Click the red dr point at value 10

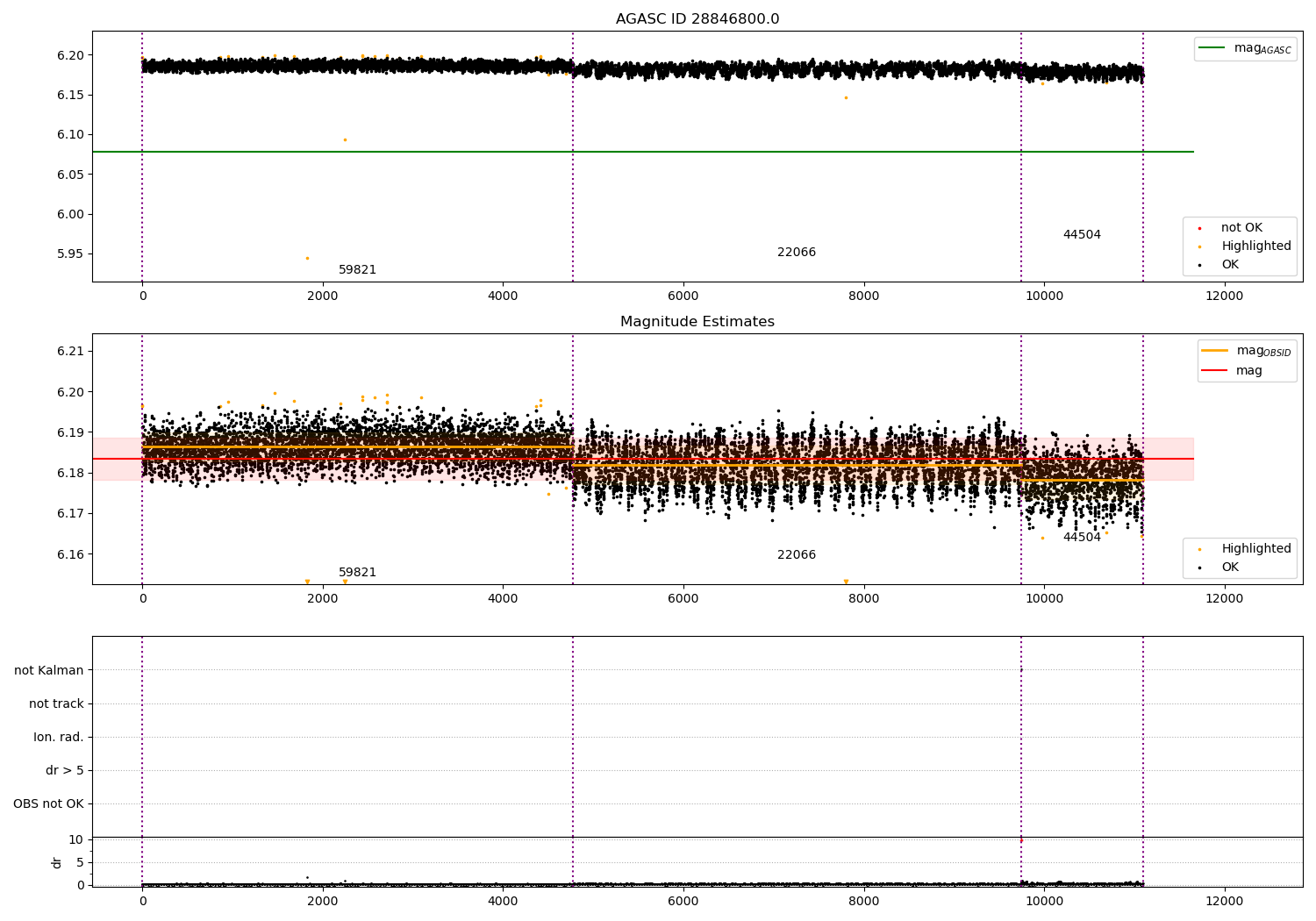coord(1021,840)
